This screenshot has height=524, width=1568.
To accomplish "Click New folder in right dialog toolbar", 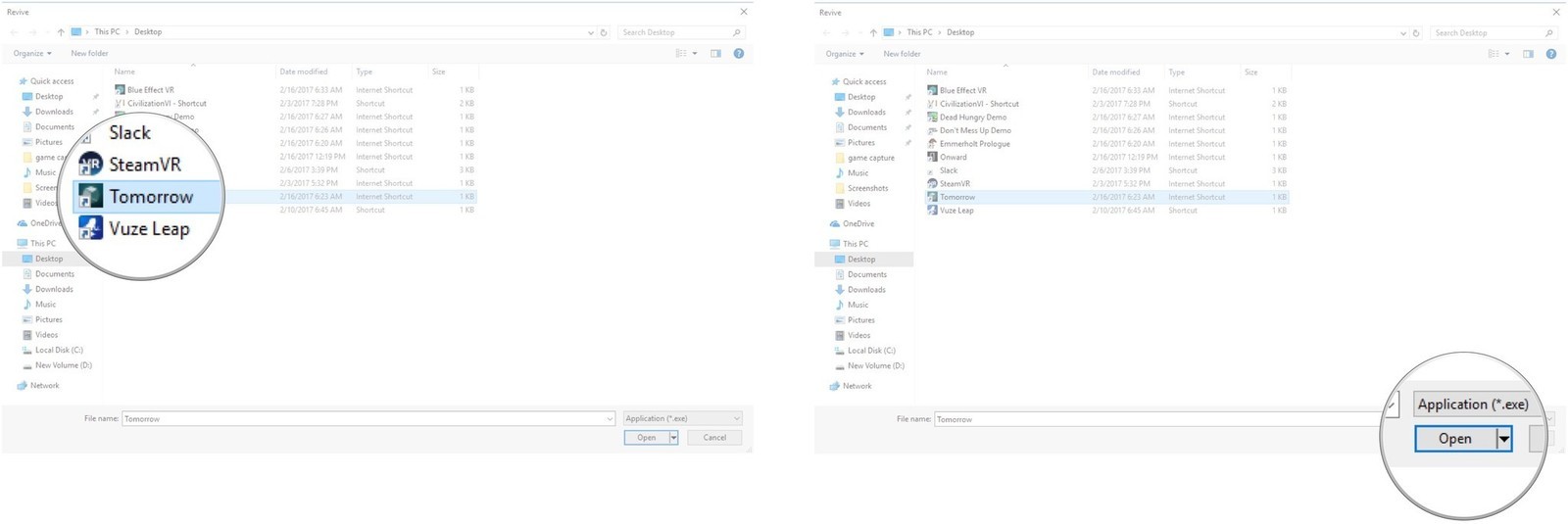I will 902,54.
